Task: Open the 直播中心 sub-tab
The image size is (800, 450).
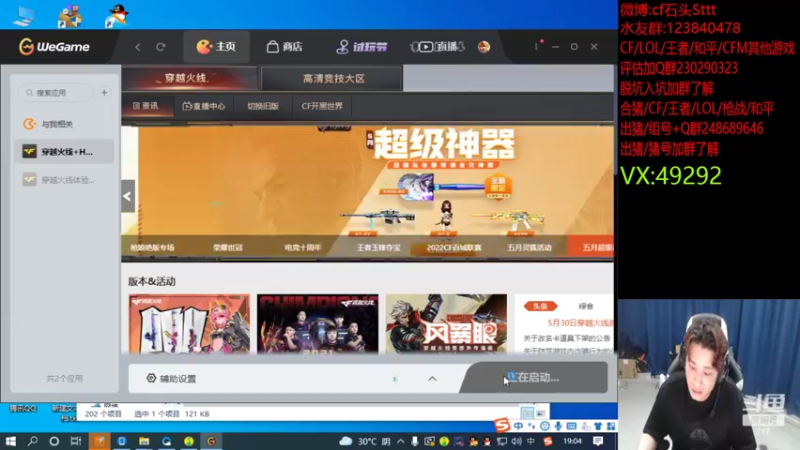Action: pos(204,106)
